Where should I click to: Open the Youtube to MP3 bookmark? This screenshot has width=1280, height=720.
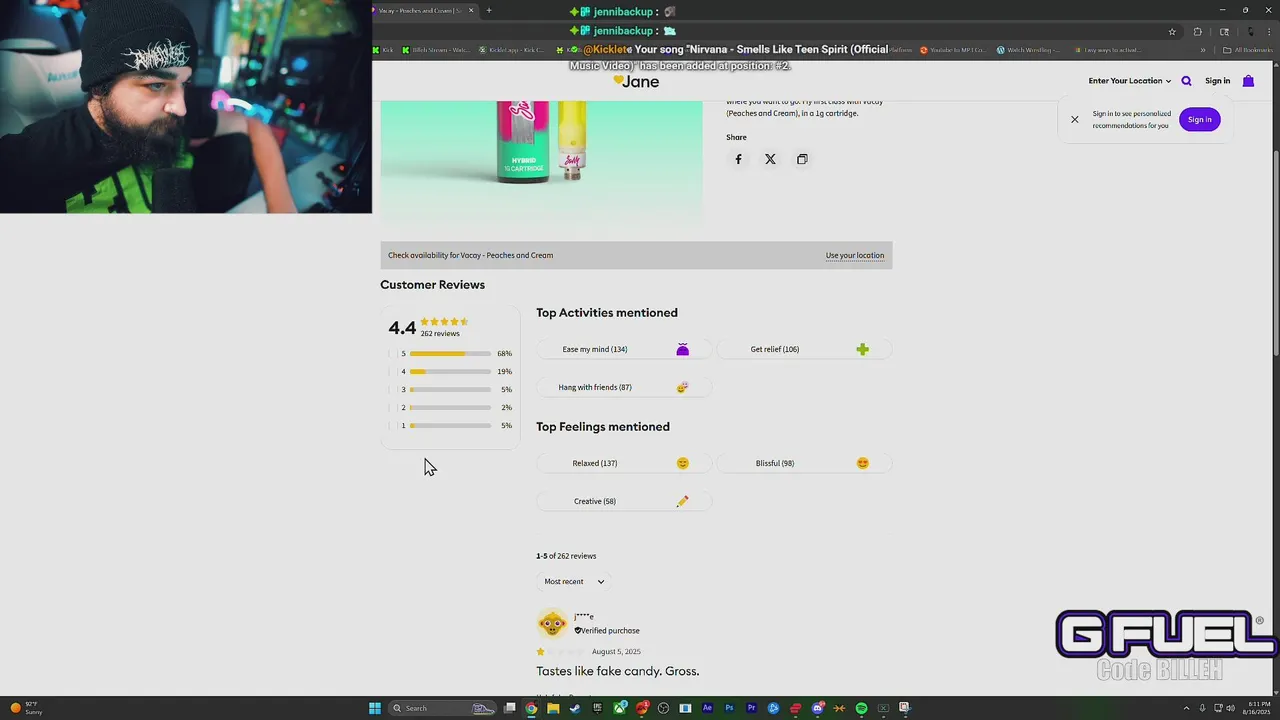coord(952,50)
